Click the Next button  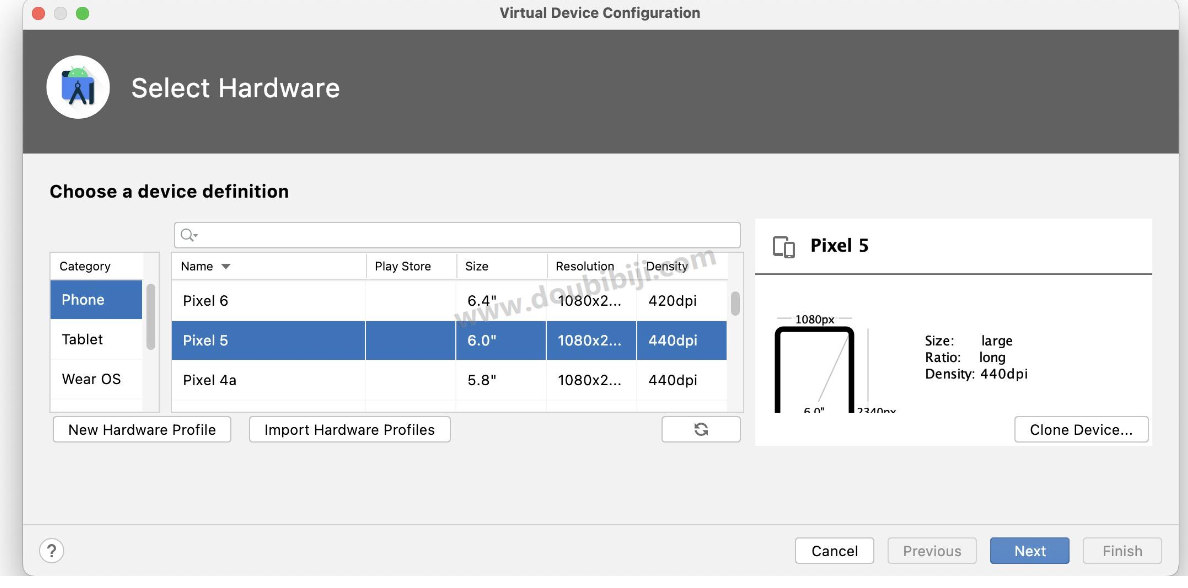click(x=1030, y=551)
